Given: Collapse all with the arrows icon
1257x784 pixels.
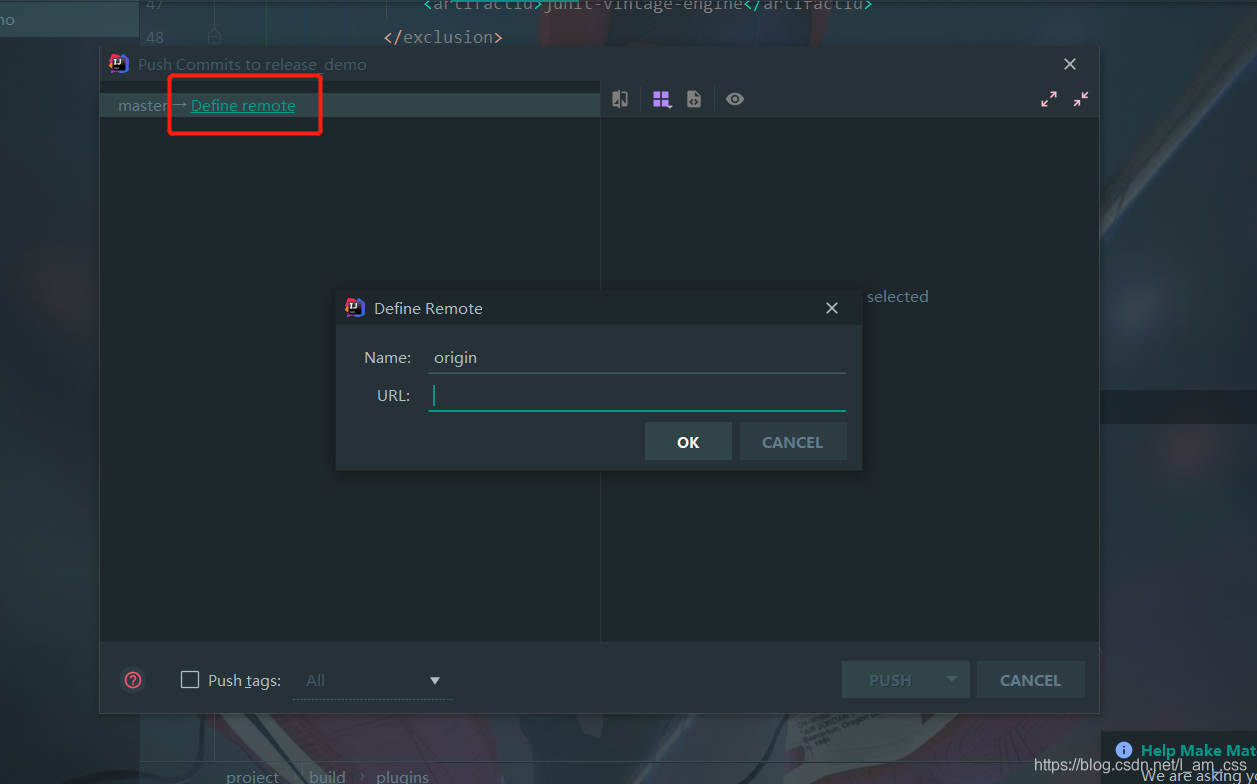Looking at the screenshot, I should tap(1081, 99).
